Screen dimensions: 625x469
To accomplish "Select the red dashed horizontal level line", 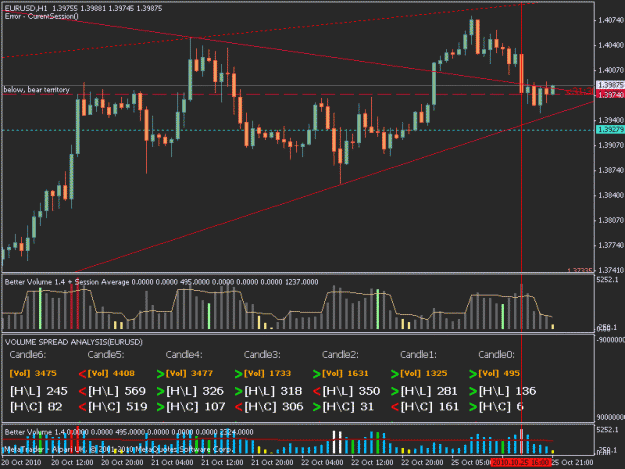I will (298, 95).
